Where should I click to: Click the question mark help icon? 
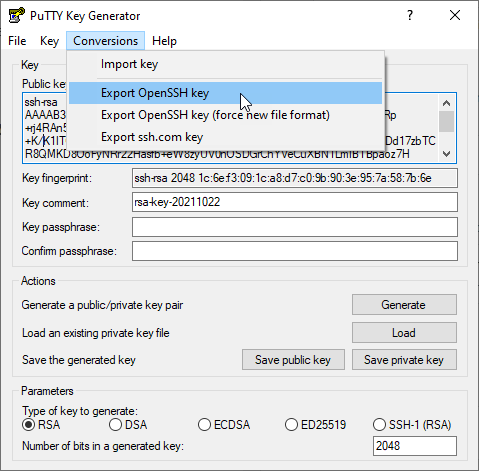pyautogui.click(x=410, y=15)
